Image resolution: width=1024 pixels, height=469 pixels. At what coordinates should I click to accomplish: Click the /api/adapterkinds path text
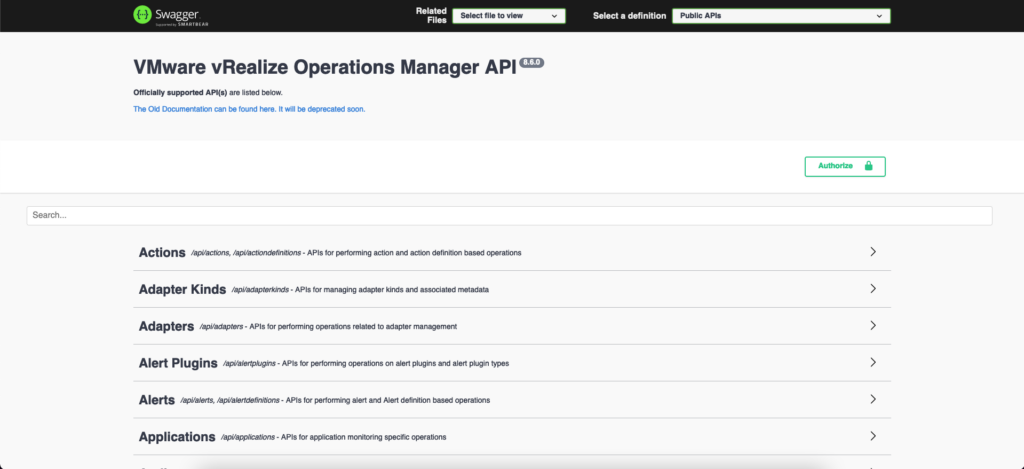260,289
